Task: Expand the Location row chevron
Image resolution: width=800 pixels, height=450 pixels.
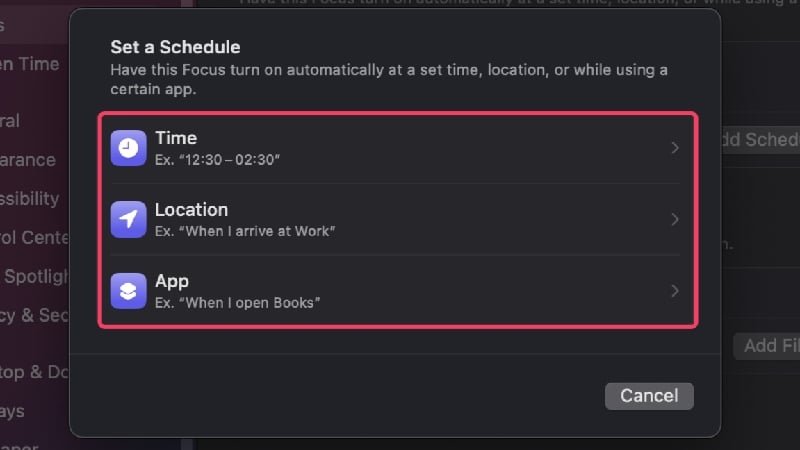Action: (675, 220)
